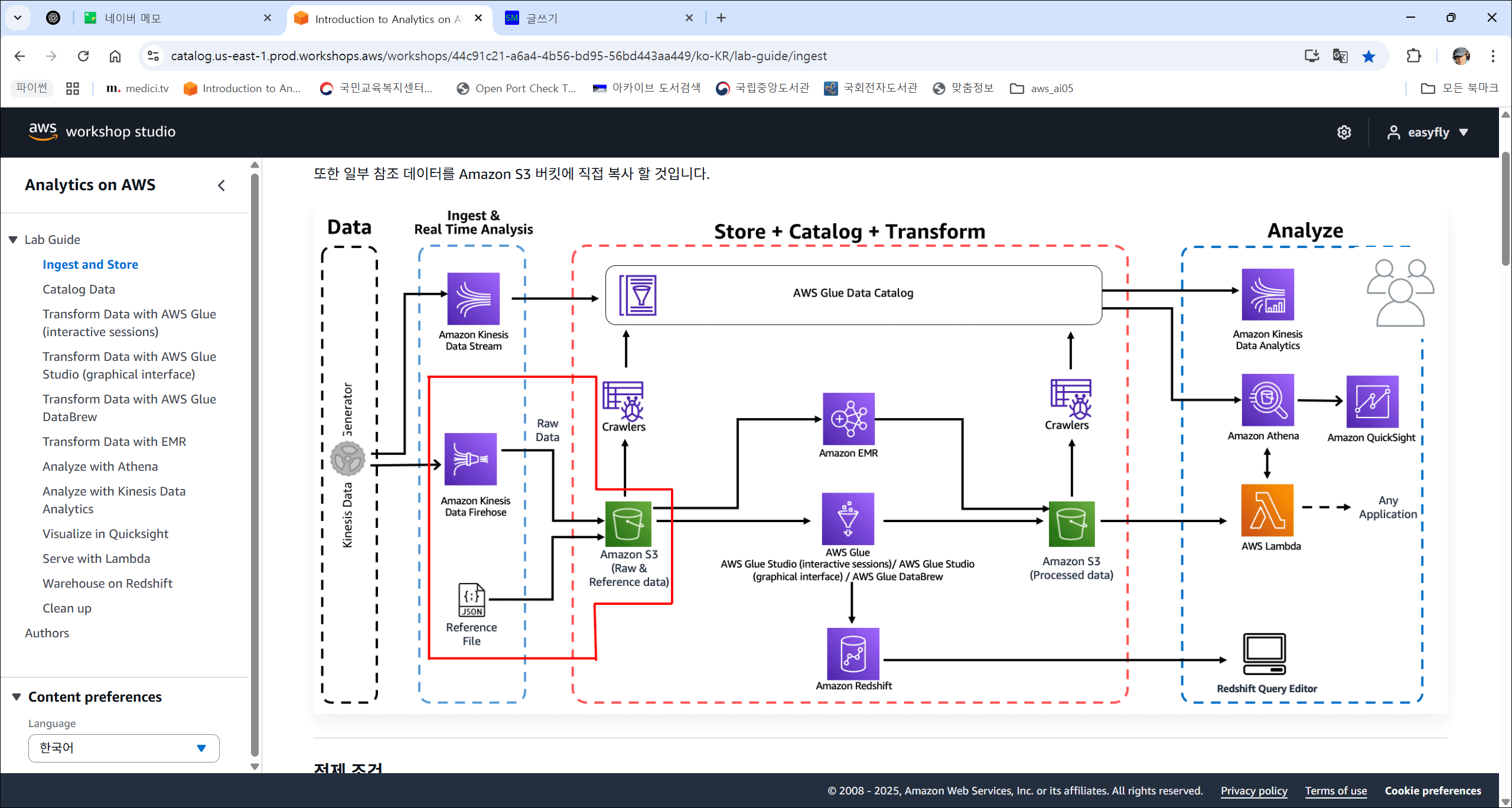Click the browser home button
The image size is (1512, 808).
tap(115, 56)
